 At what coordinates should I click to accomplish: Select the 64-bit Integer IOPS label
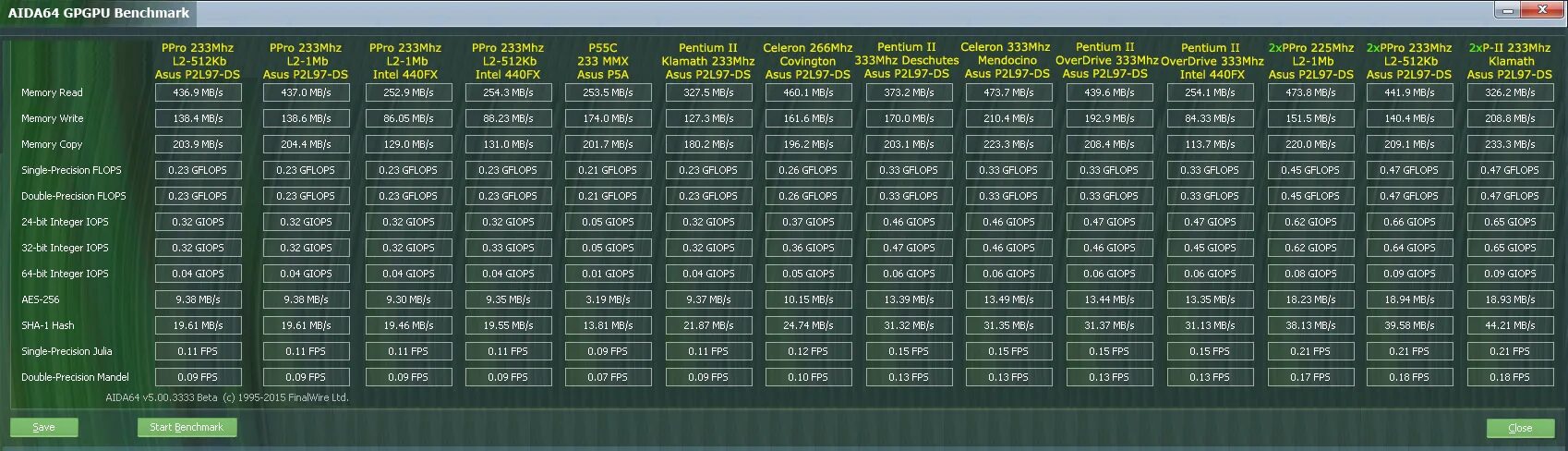point(65,274)
